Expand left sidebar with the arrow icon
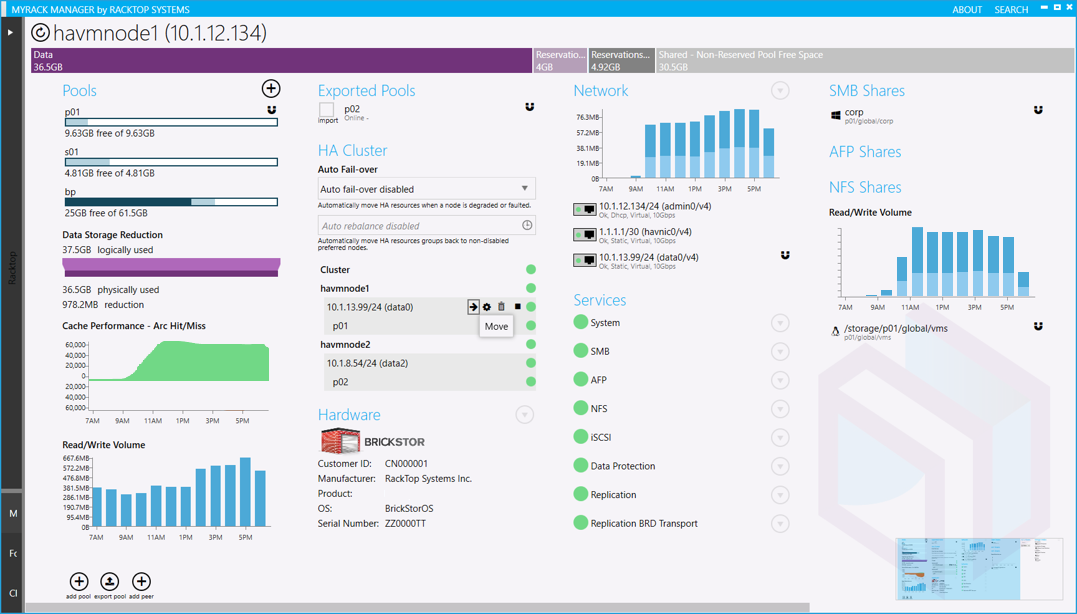 (10, 32)
